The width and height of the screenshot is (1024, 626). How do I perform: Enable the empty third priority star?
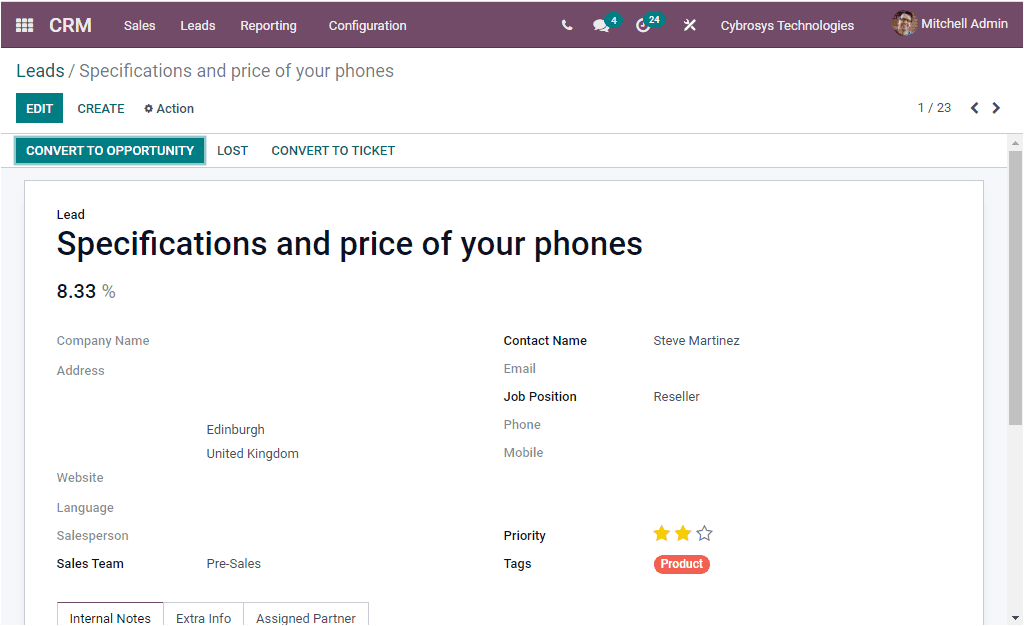click(705, 533)
